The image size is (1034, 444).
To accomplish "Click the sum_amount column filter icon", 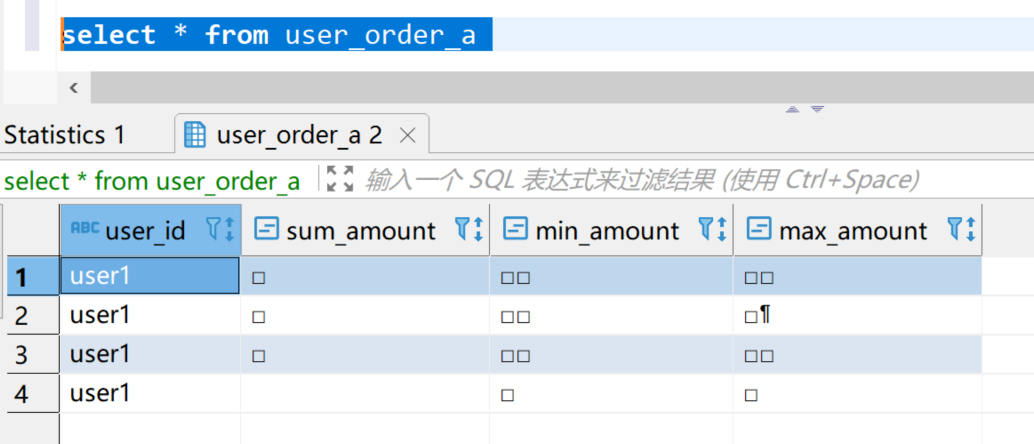I will [469, 231].
